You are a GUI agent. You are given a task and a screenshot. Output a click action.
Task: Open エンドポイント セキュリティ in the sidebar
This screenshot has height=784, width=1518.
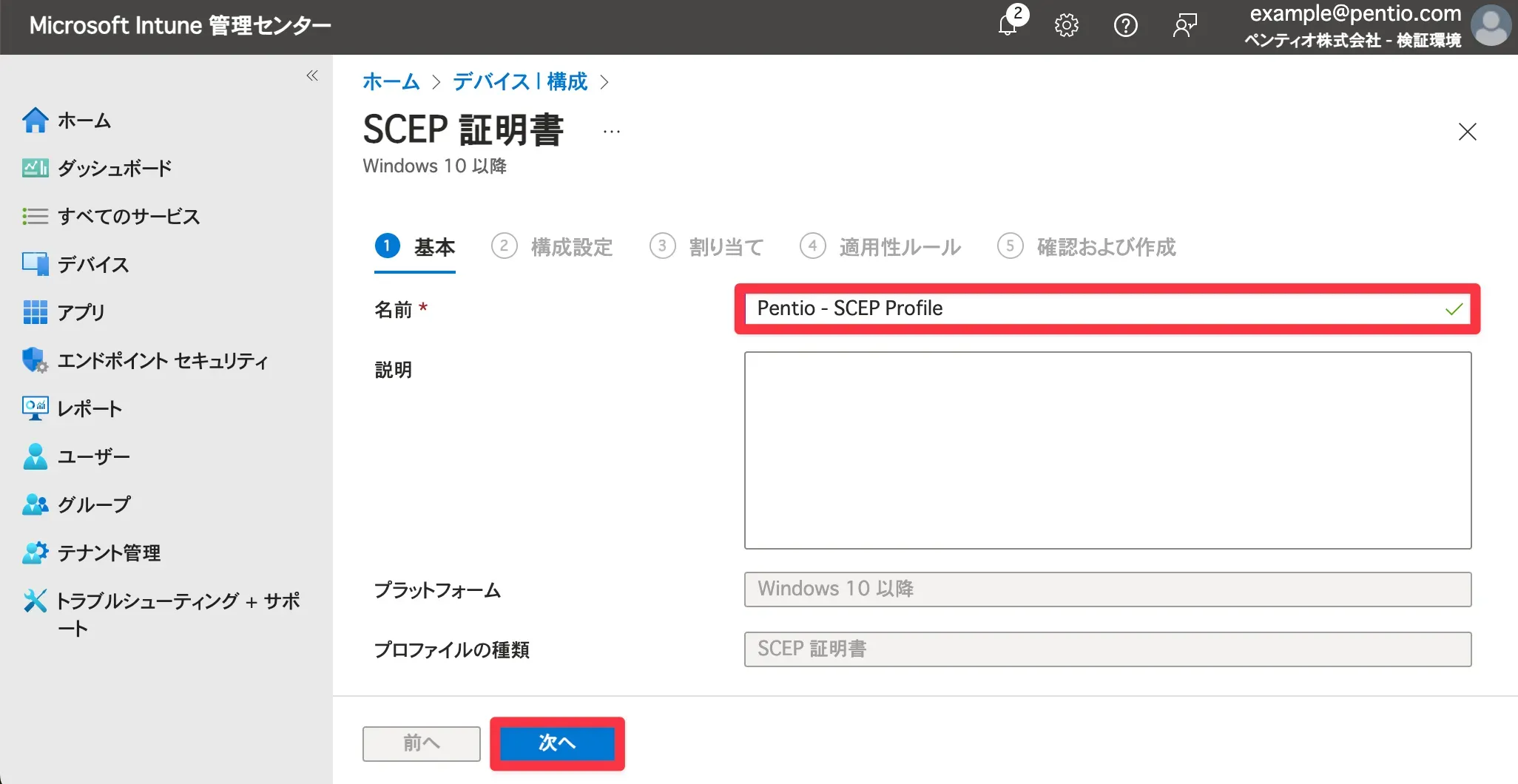pos(162,361)
